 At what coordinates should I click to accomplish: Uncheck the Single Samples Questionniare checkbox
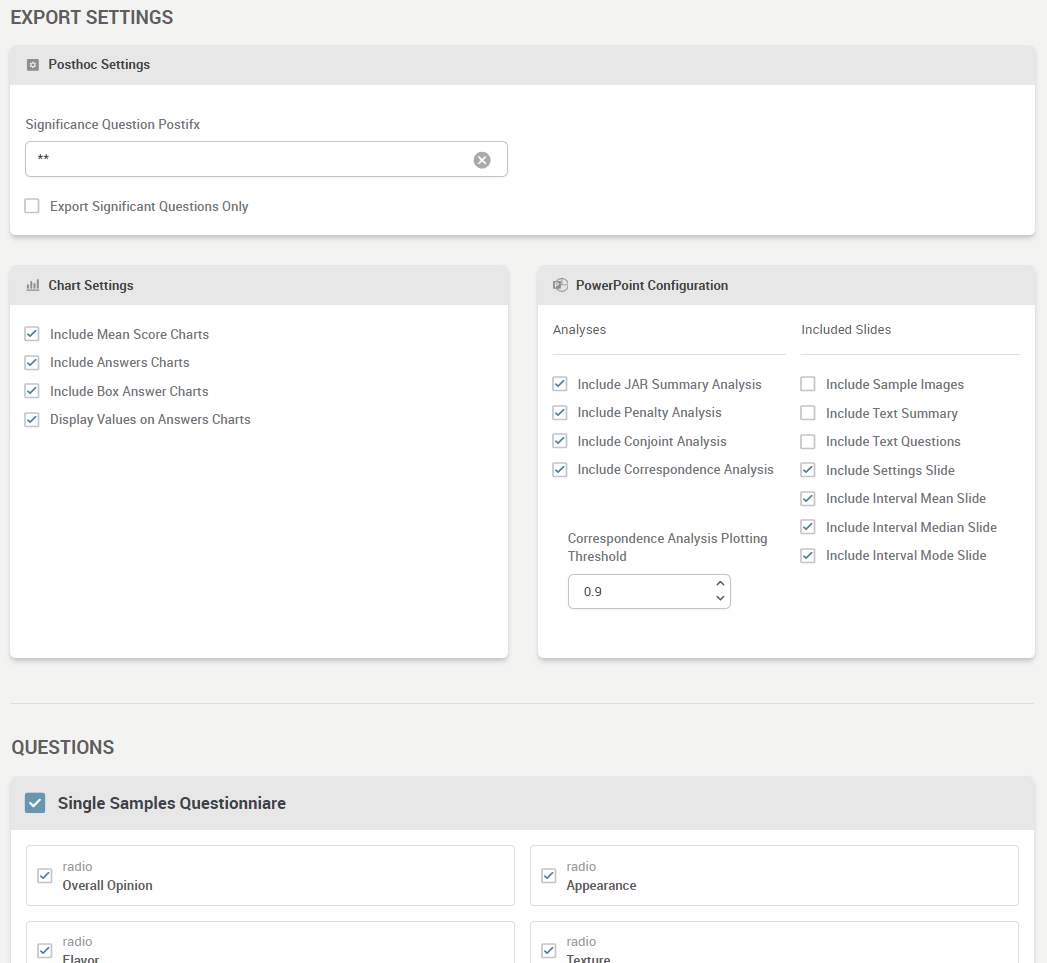coord(35,803)
